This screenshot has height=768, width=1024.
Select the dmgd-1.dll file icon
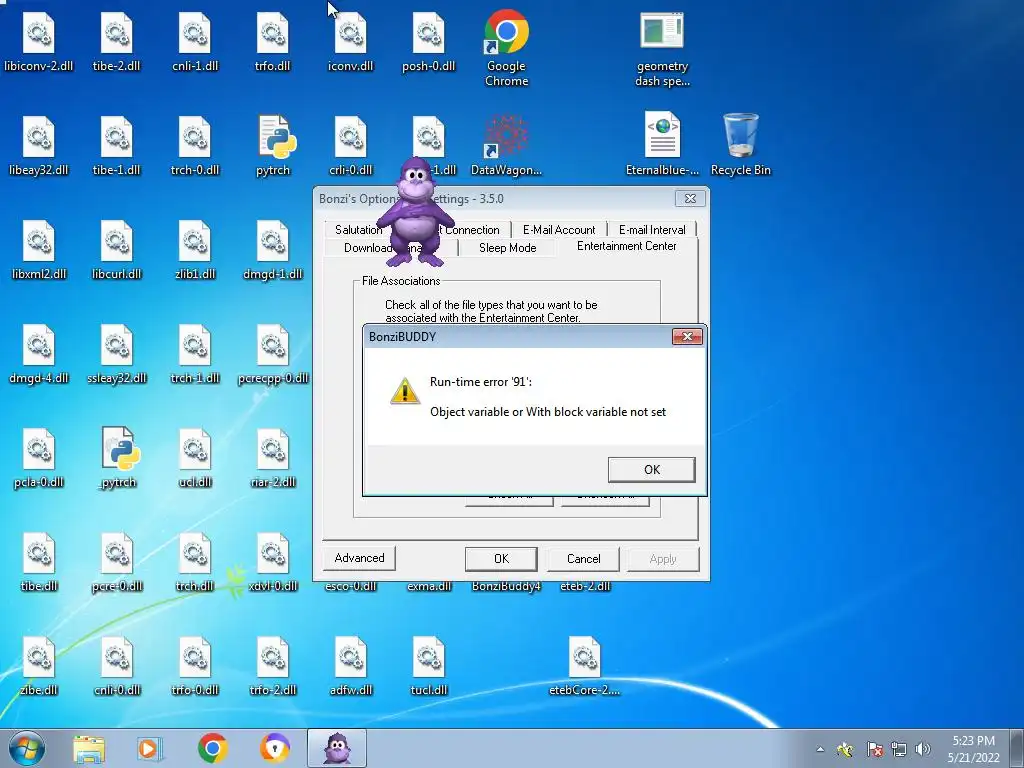tap(273, 249)
